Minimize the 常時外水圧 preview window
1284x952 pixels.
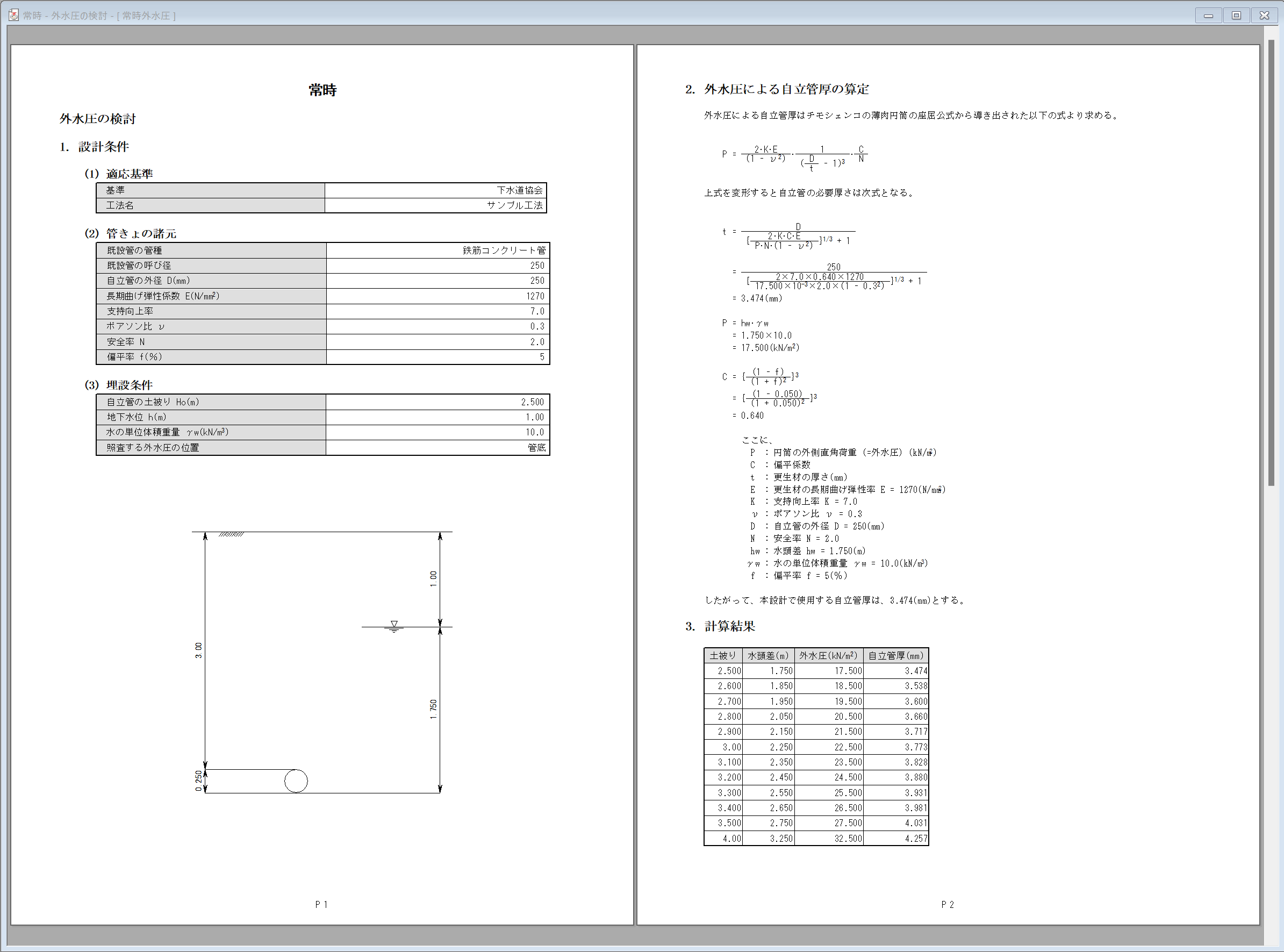coord(1209,16)
